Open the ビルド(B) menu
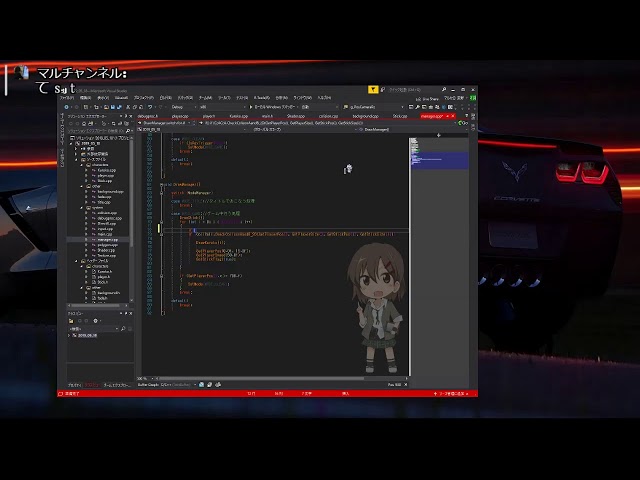Image resolution: width=640 pixels, height=480 pixels. [x=166, y=98]
